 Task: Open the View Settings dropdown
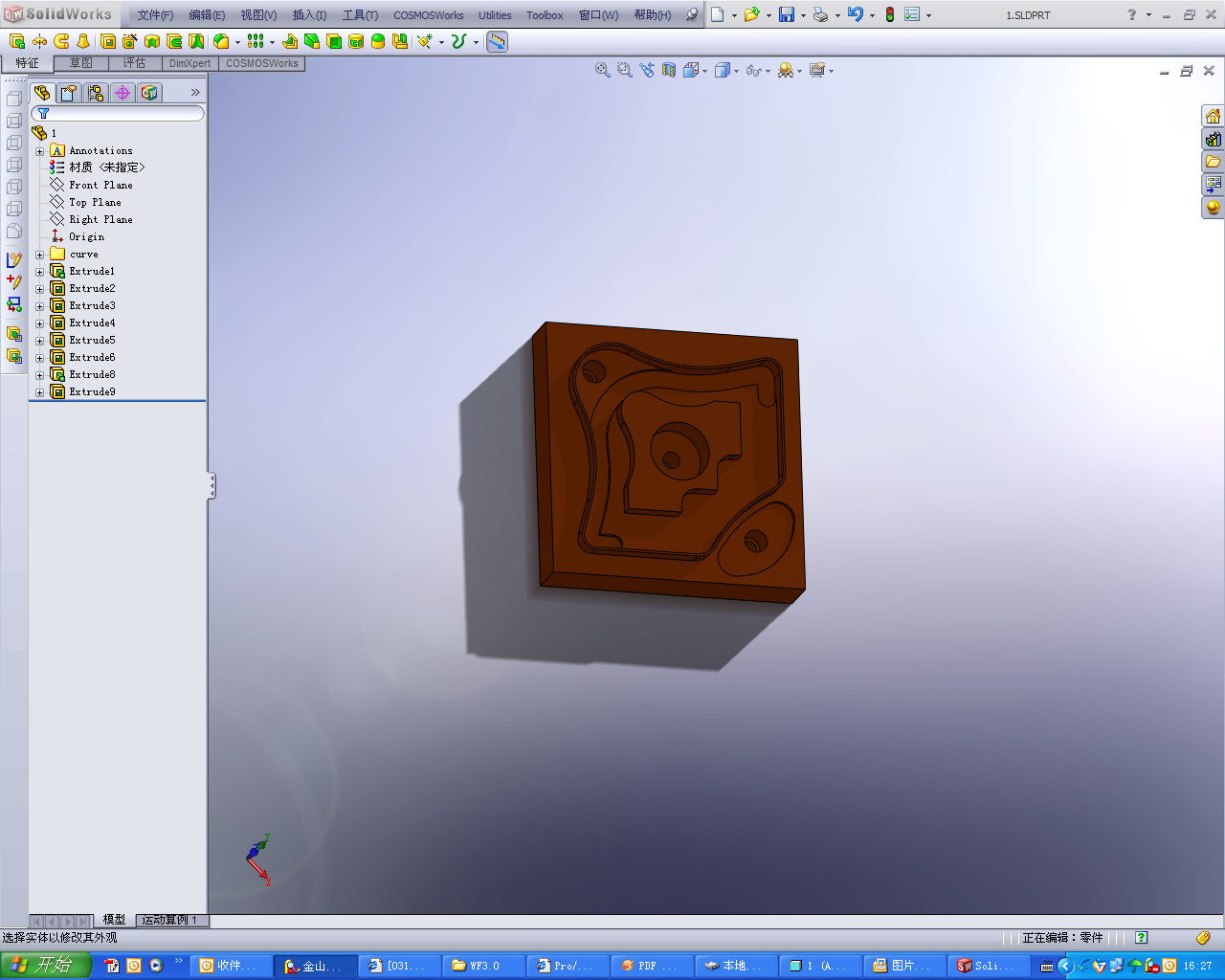pyautogui.click(x=821, y=70)
